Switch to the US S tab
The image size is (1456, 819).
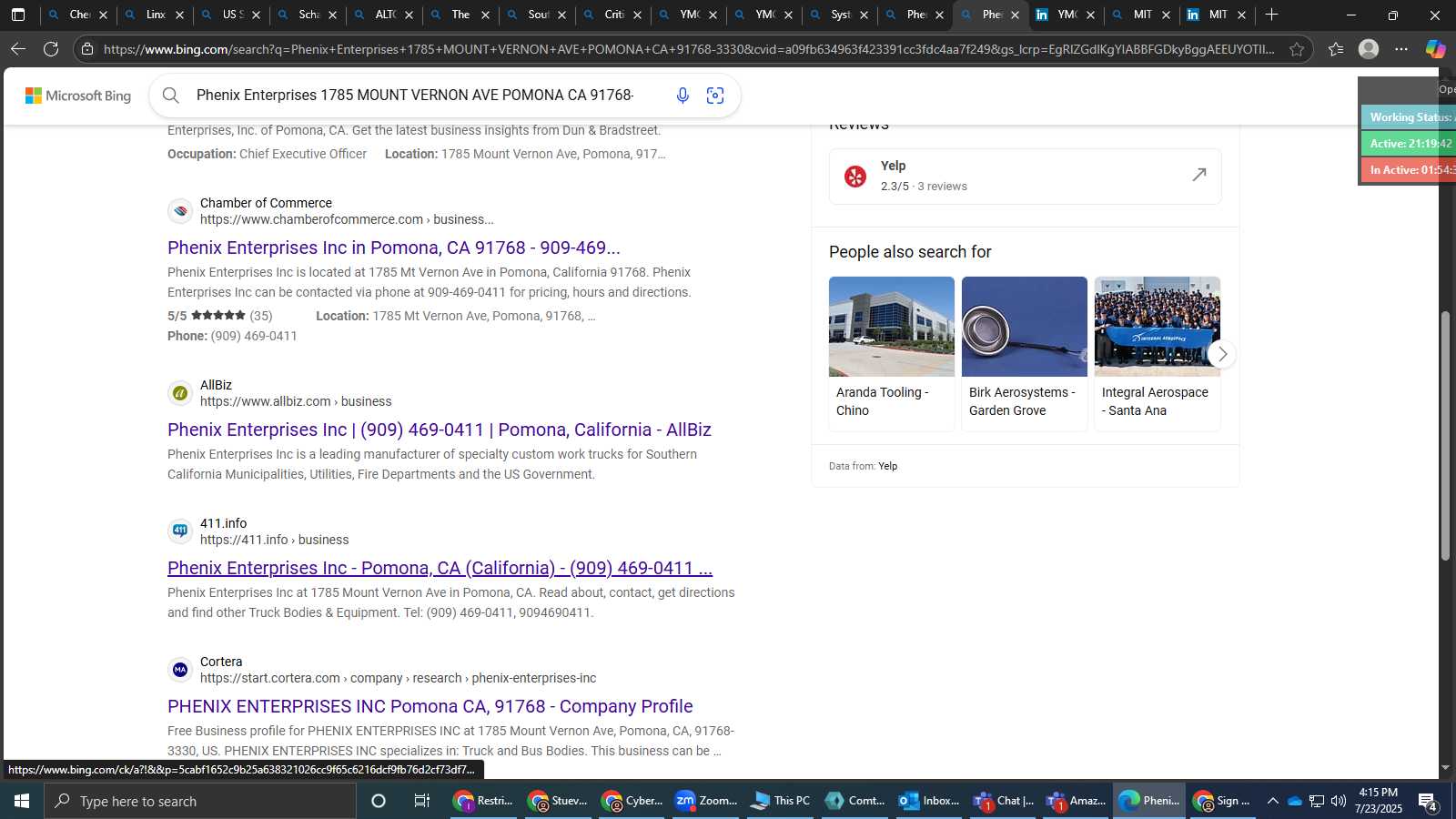click(232, 15)
